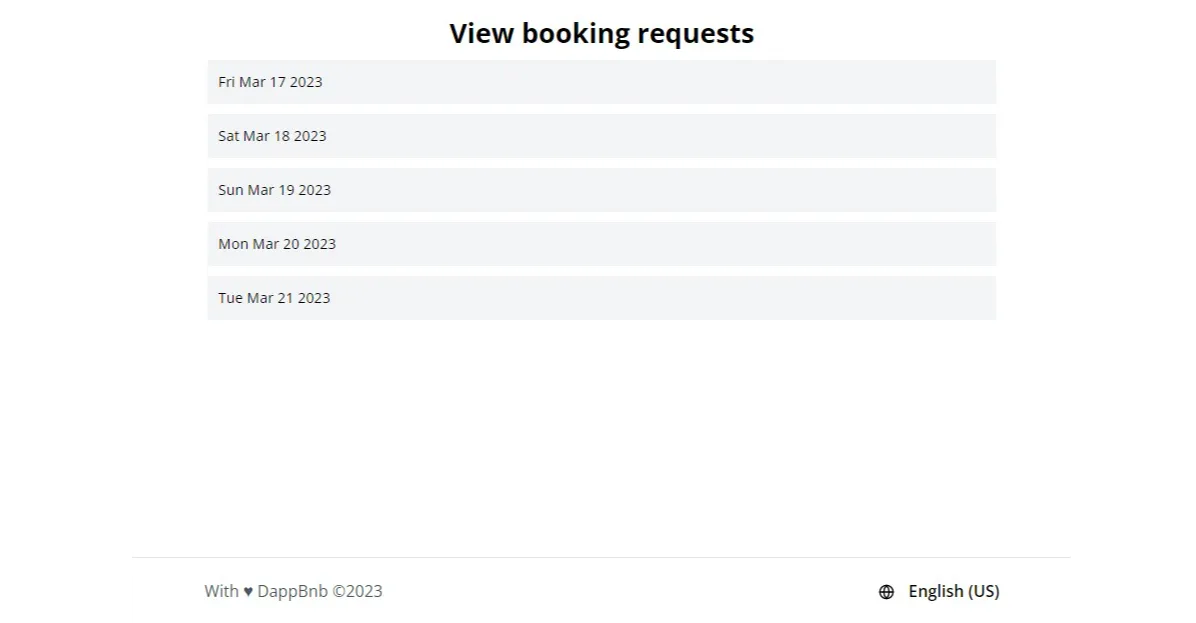Screen dimensions: 1196x623
Task: Click the DappBnb name in the footer
Action: (292, 591)
